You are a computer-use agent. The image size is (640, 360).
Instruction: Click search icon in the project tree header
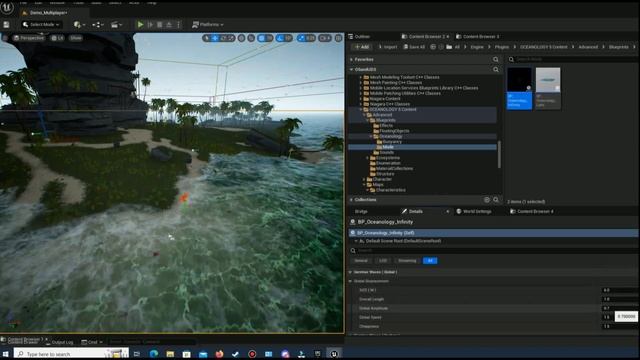pos(496,70)
